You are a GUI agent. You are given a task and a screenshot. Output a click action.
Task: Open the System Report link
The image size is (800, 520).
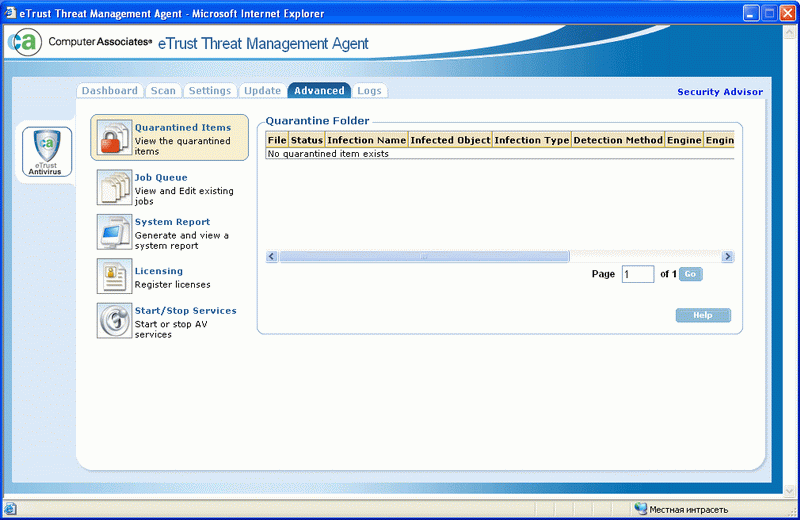coord(172,222)
